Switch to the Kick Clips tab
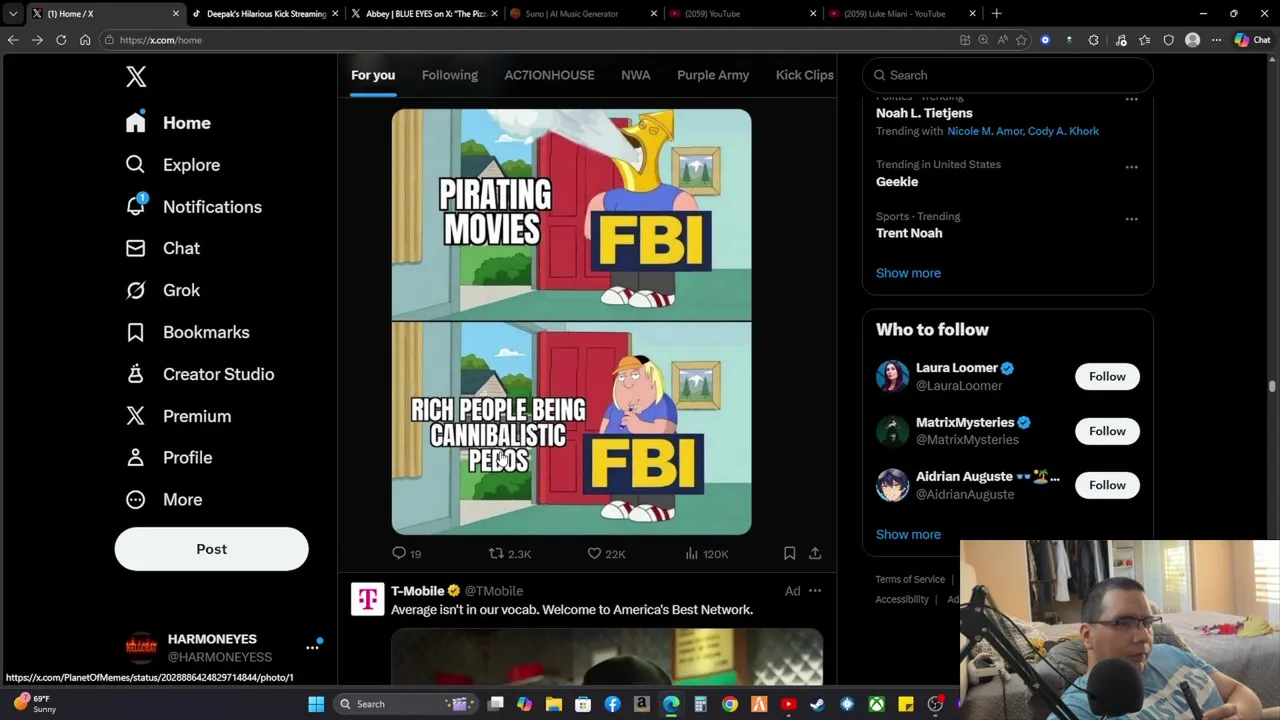Screen dimensions: 1280x720 tap(804, 75)
